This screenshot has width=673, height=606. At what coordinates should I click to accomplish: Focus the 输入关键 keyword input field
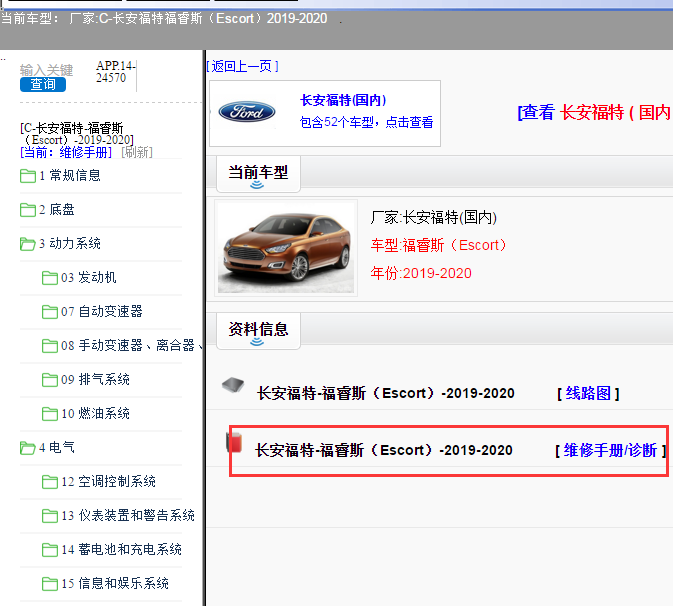46,70
